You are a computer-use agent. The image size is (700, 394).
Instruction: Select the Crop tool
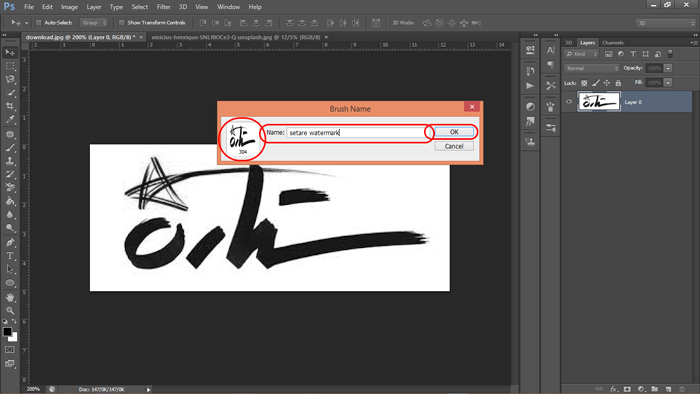[10, 106]
